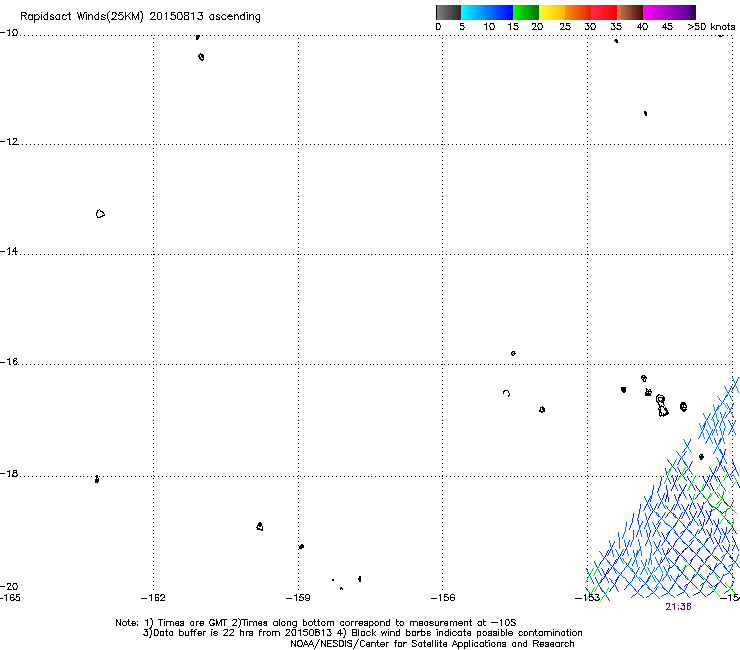Click the cyan-blue 5-15 knots color segment
The height and width of the screenshot is (650, 740).
(487, 12)
